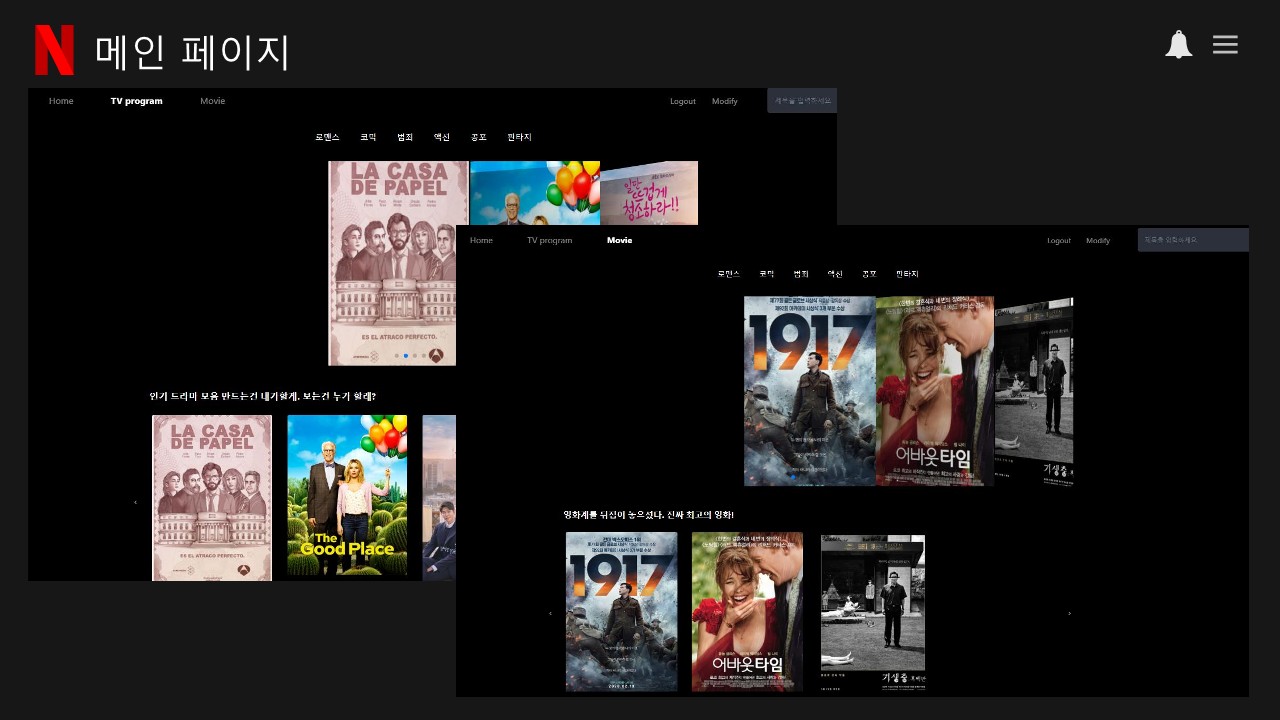The height and width of the screenshot is (720, 1280).
Task: Select TV program tab in TV program page
Action: tap(136, 101)
